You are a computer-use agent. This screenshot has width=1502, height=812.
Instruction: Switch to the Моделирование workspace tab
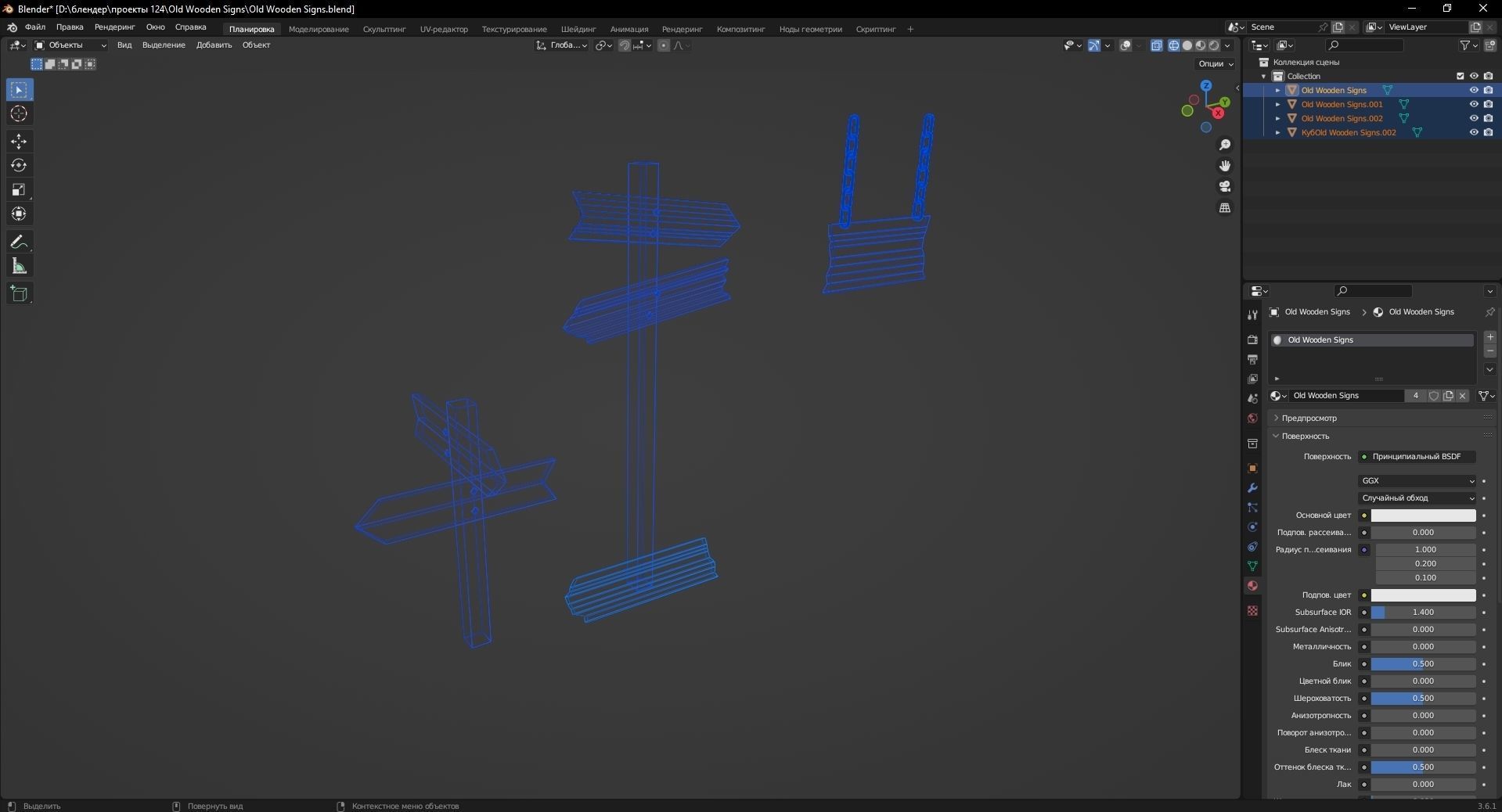click(319, 30)
